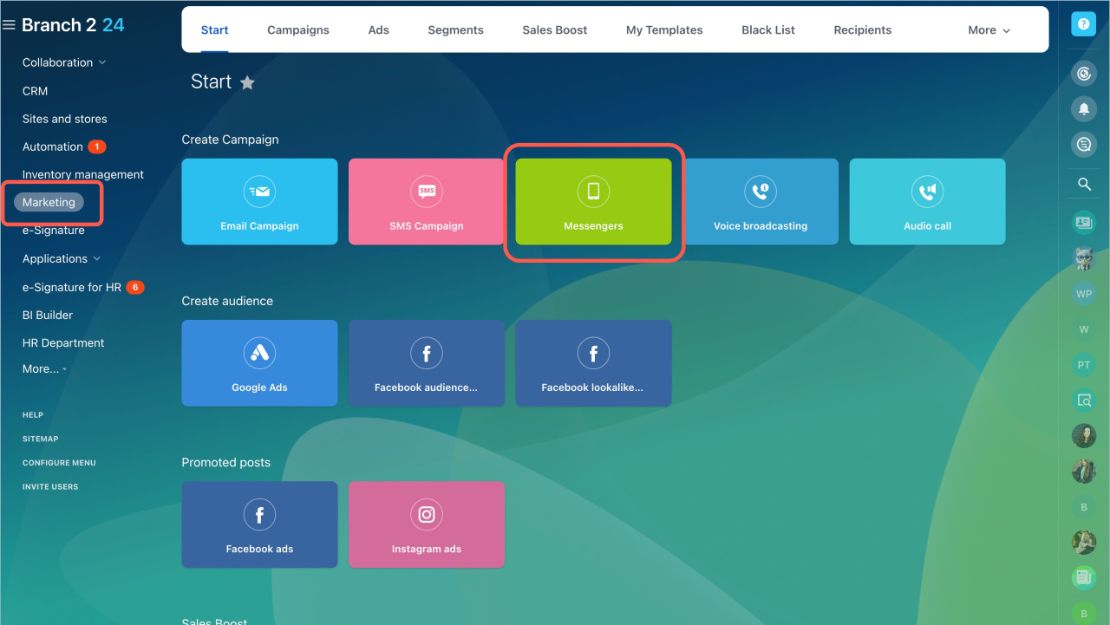Go to HR Department
The image size is (1110, 625).
(x=63, y=343)
